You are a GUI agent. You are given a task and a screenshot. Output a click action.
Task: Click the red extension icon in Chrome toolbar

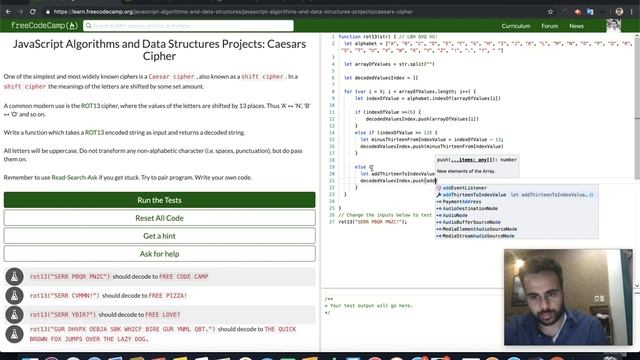tap(577, 12)
